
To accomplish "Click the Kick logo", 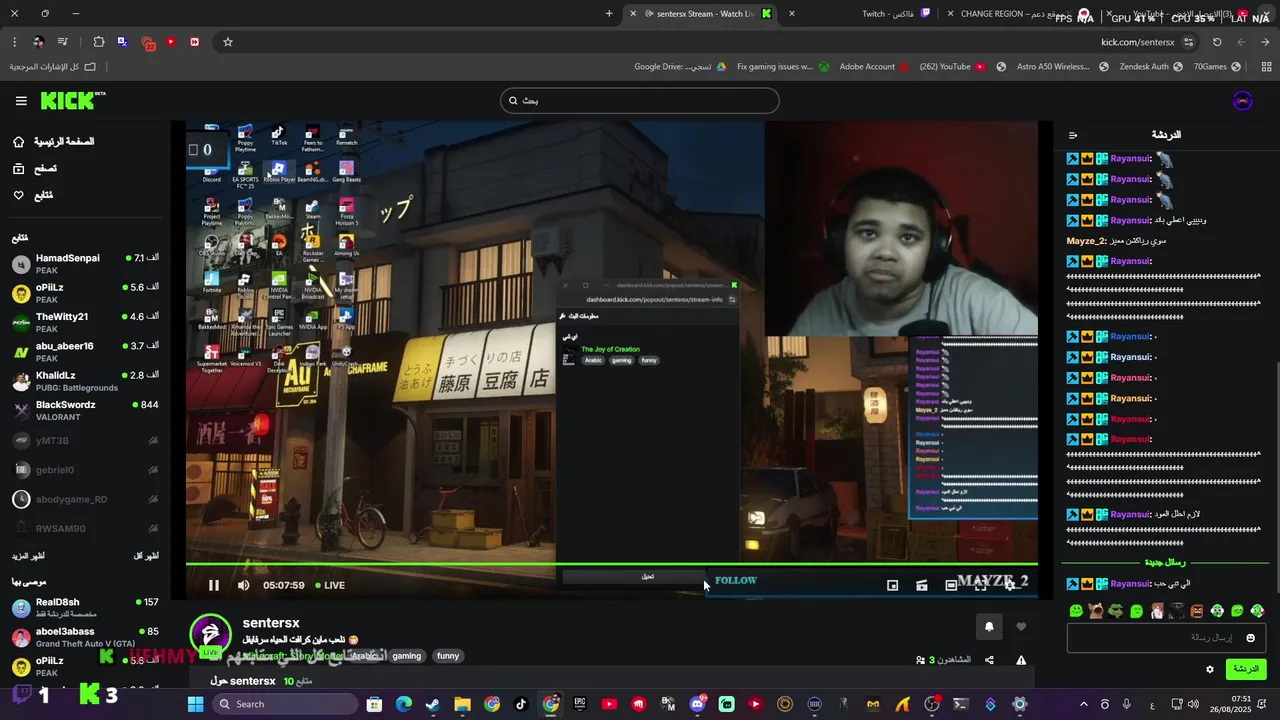I will point(73,100).
